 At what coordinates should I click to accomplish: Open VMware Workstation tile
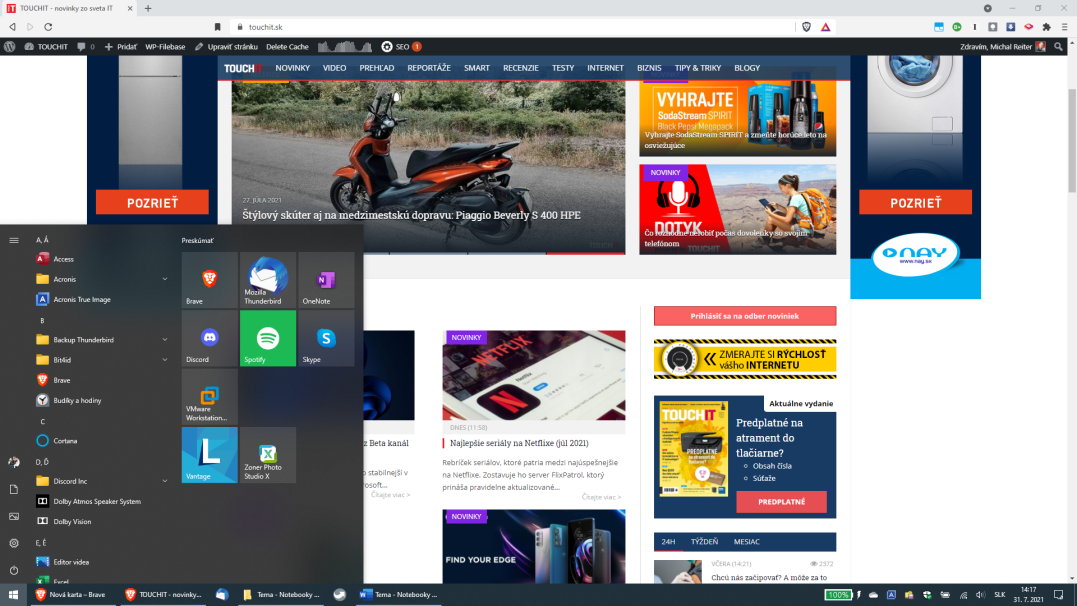point(210,396)
